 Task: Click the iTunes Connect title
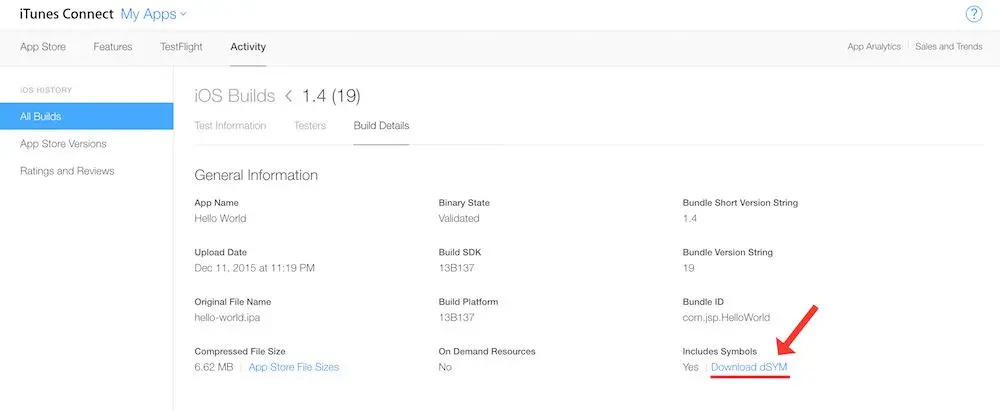coord(67,13)
